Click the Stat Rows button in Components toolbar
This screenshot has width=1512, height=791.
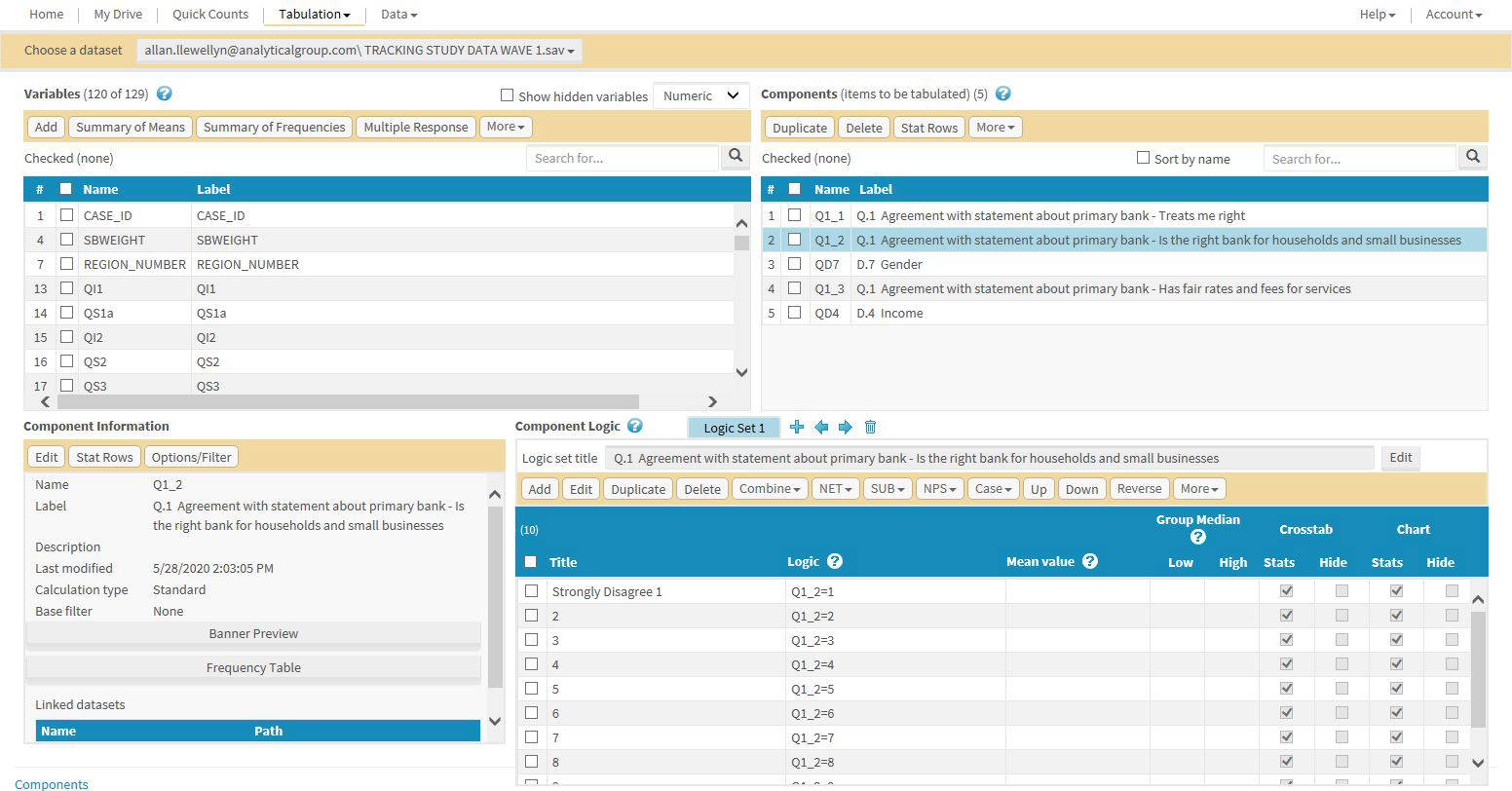(x=929, y=128)
